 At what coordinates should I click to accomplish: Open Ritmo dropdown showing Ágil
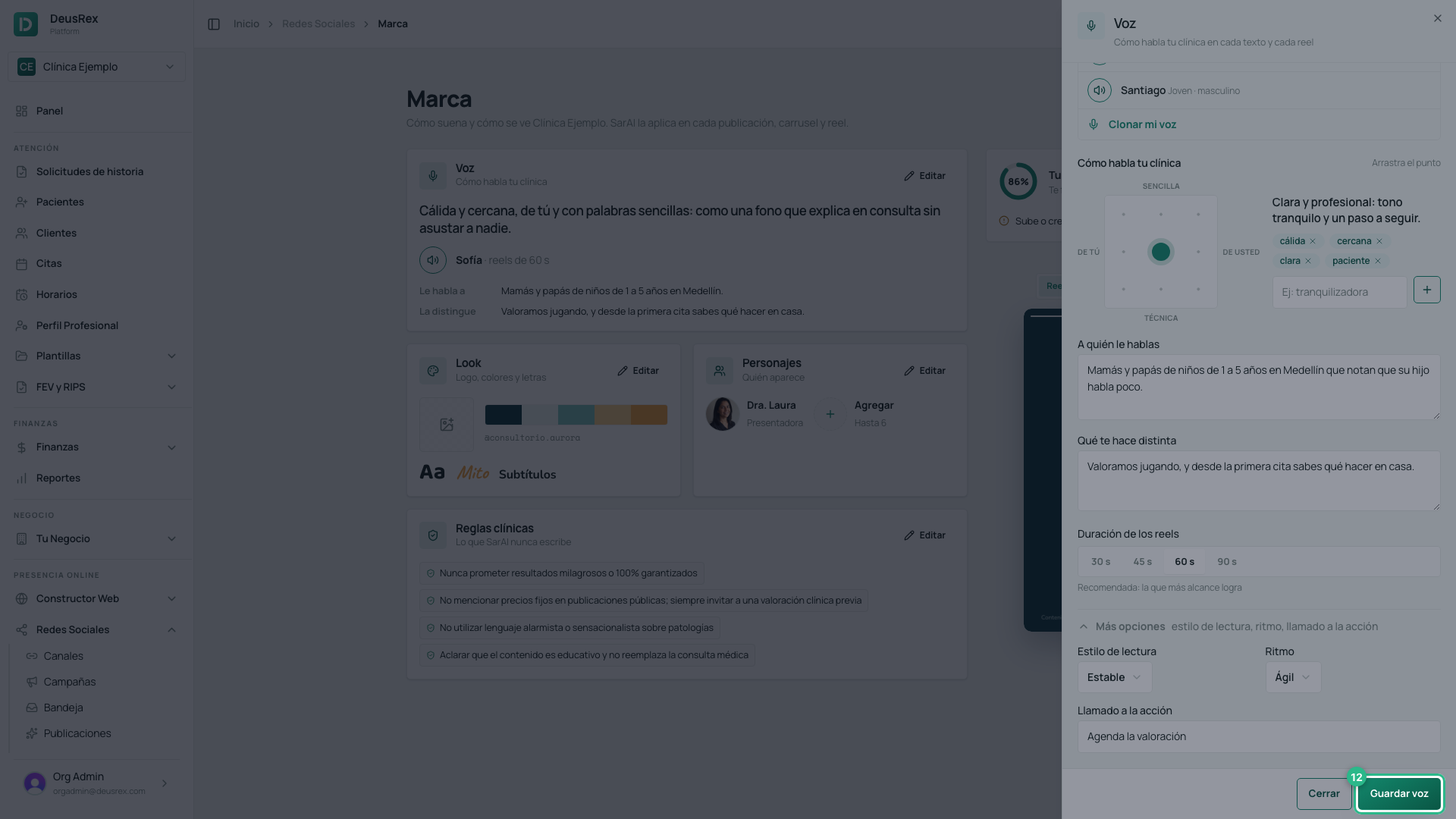coord(1293,677)
